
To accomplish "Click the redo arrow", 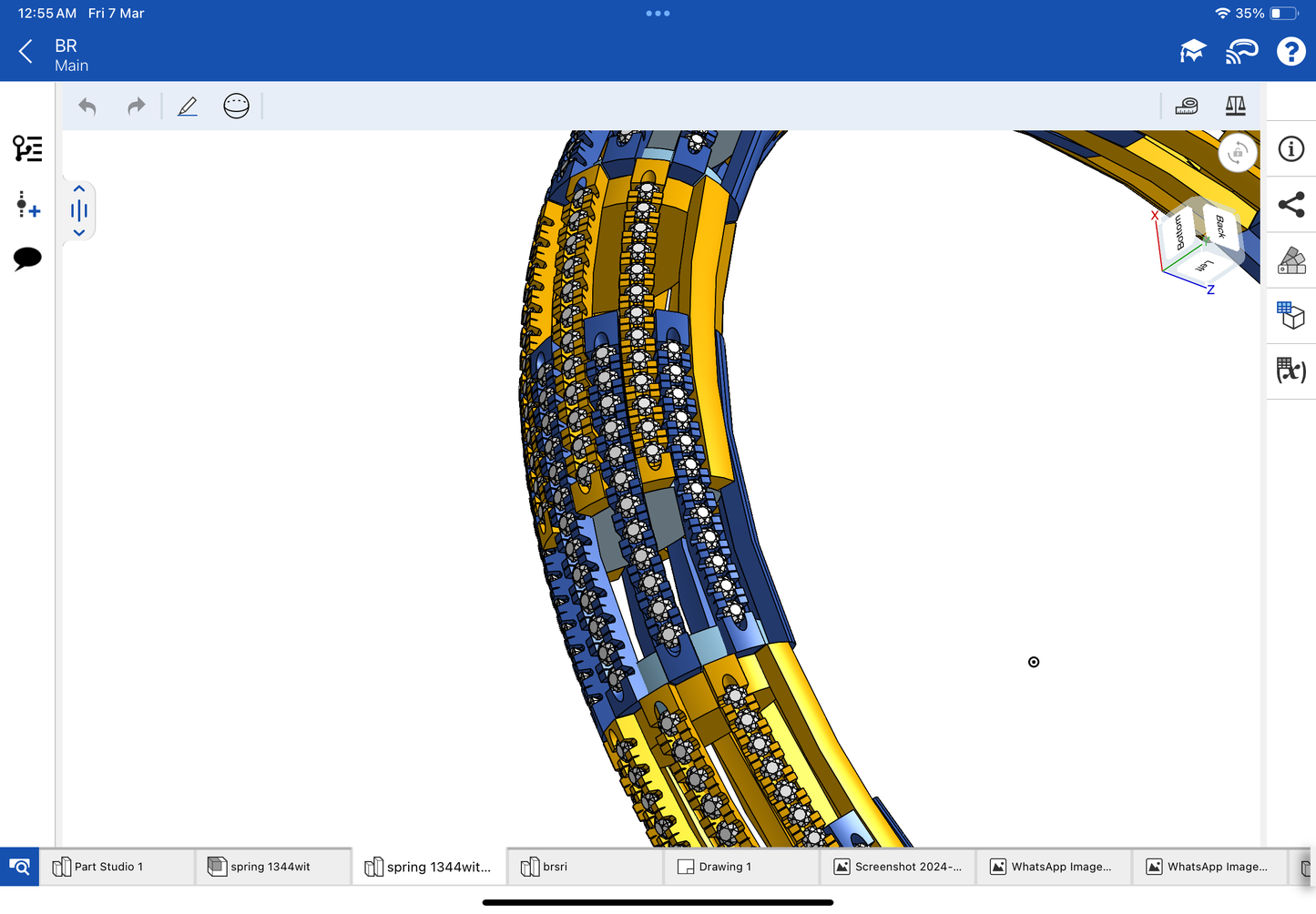I will click(x=136, y=107).
